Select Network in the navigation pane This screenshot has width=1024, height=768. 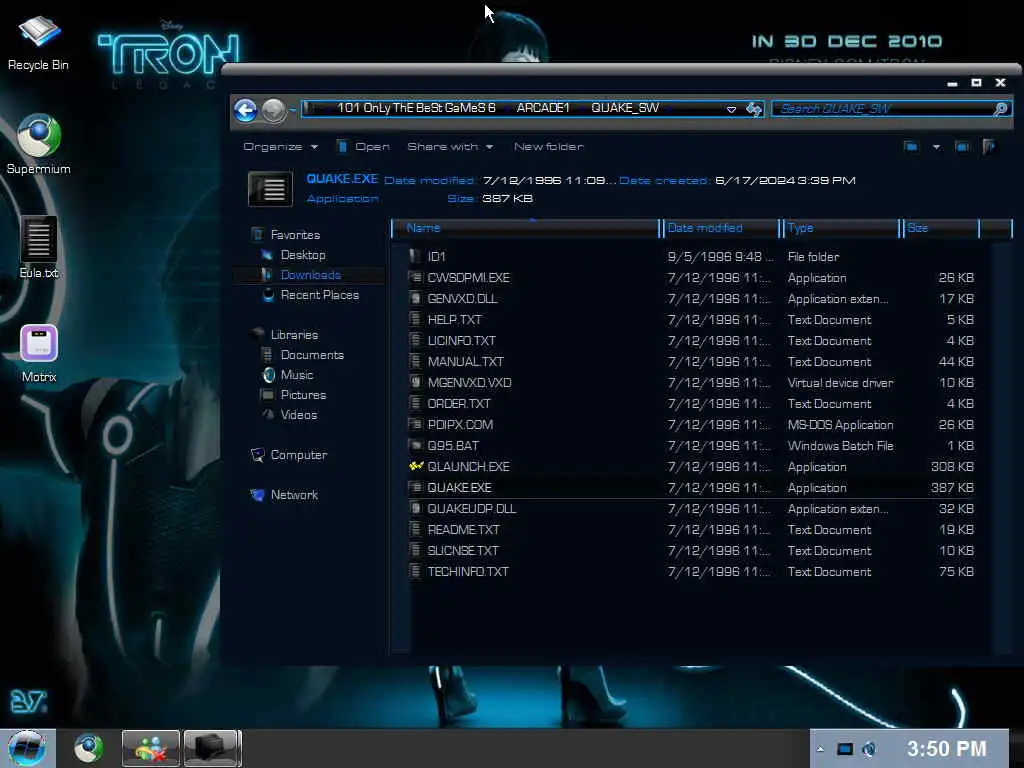point(294,494)
